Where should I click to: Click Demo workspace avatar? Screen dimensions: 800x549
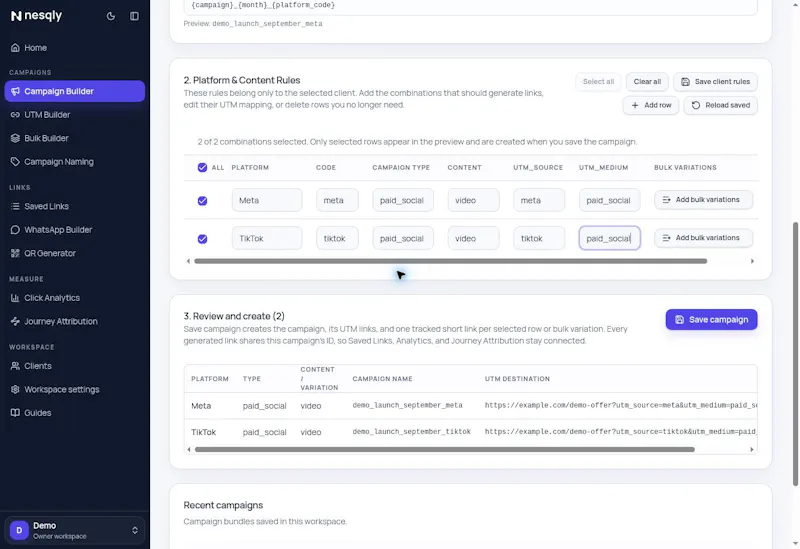[19, 530]
